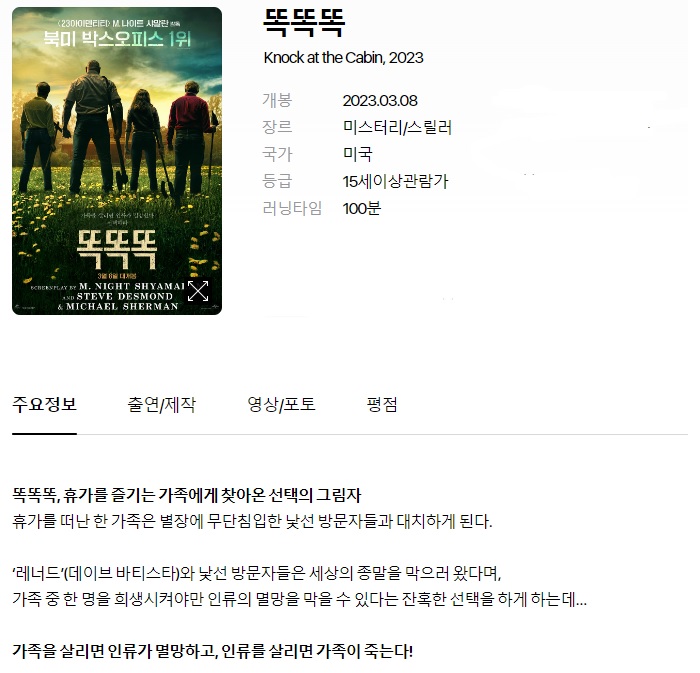Image resolution: width=700 pixels, height=673 pixels.
Task: Click the release date 2023.03.08
Action: coord(380,100)
